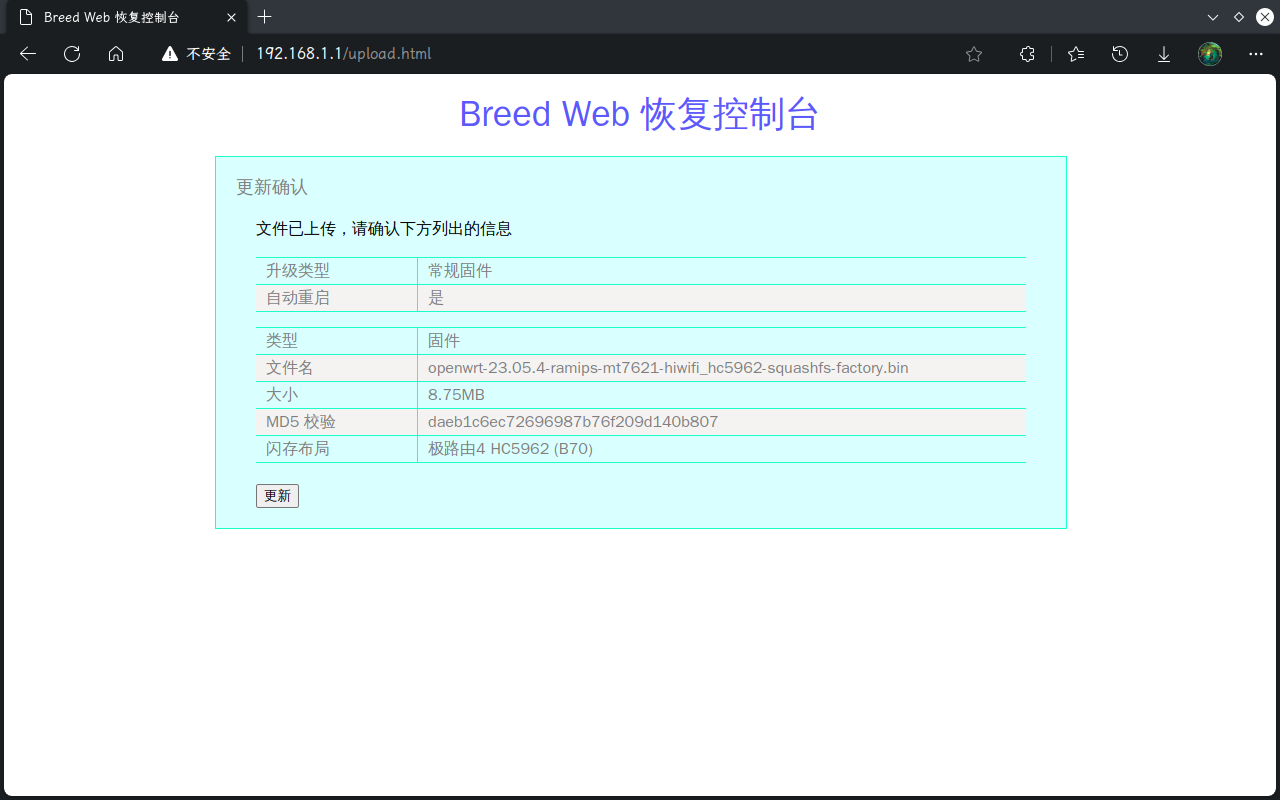Expand the tab list chevron

[1212, 17]
